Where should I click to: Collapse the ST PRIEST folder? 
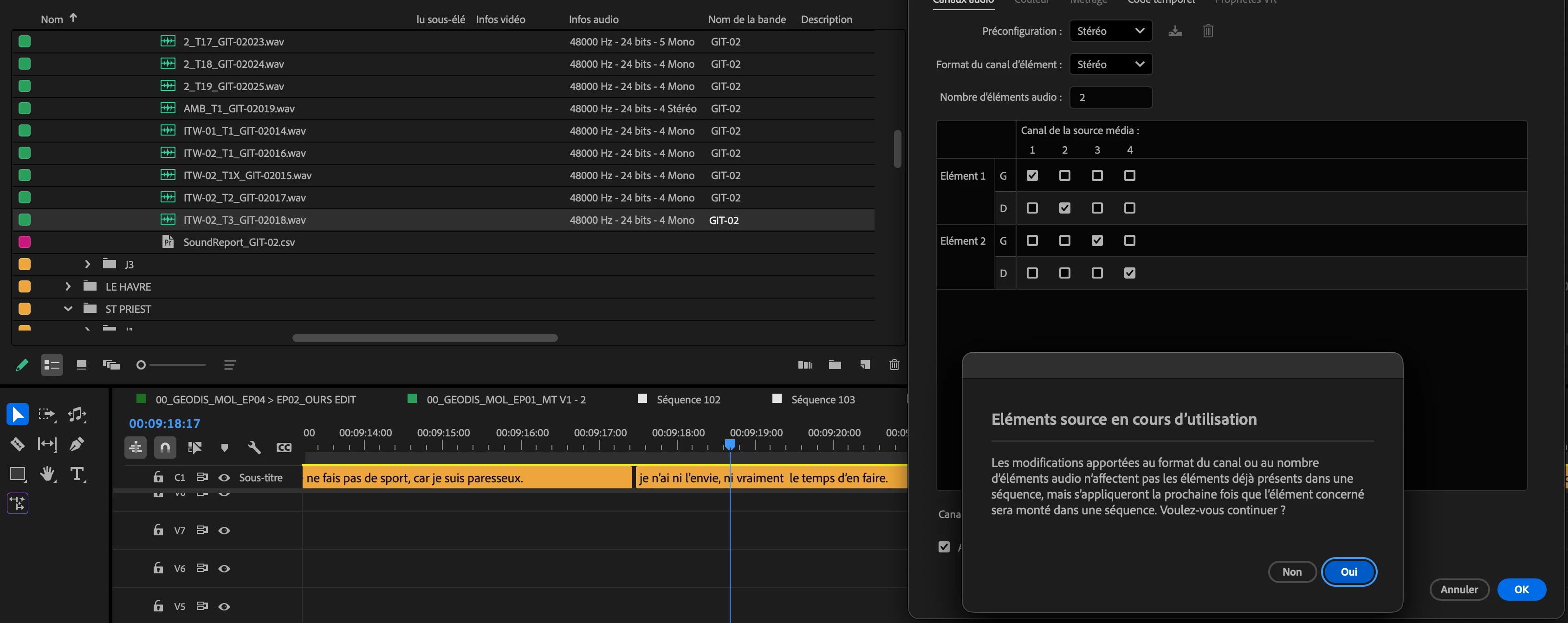point(68,309)
